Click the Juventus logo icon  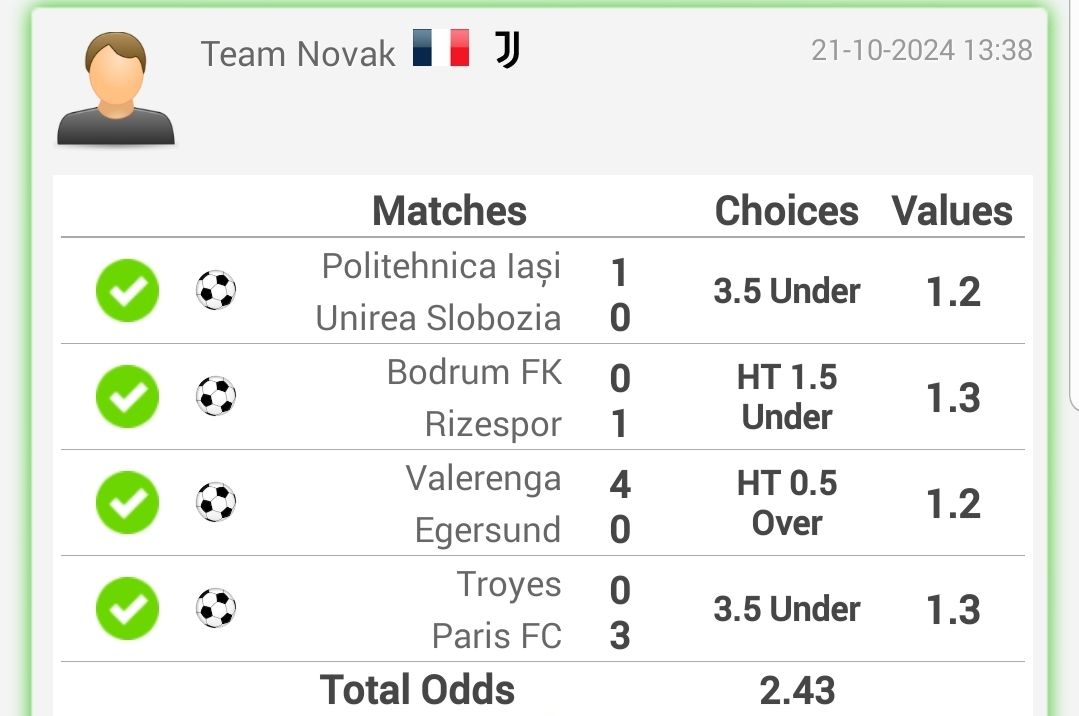click(507, 50)
